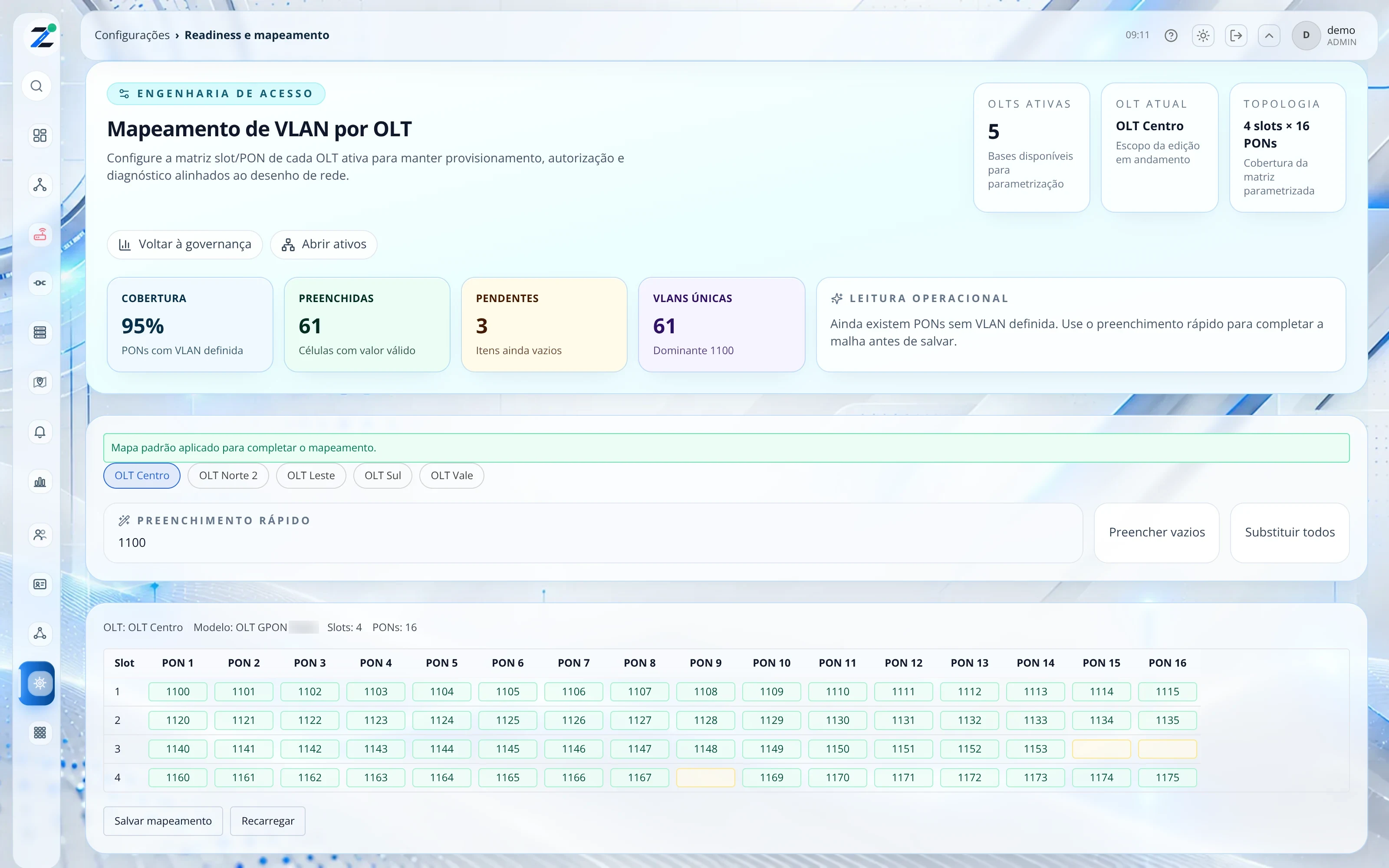Screen dimensions: 1389x868
Task: Click the Vlans Únicas 61 card
Action: pos(721,325)
